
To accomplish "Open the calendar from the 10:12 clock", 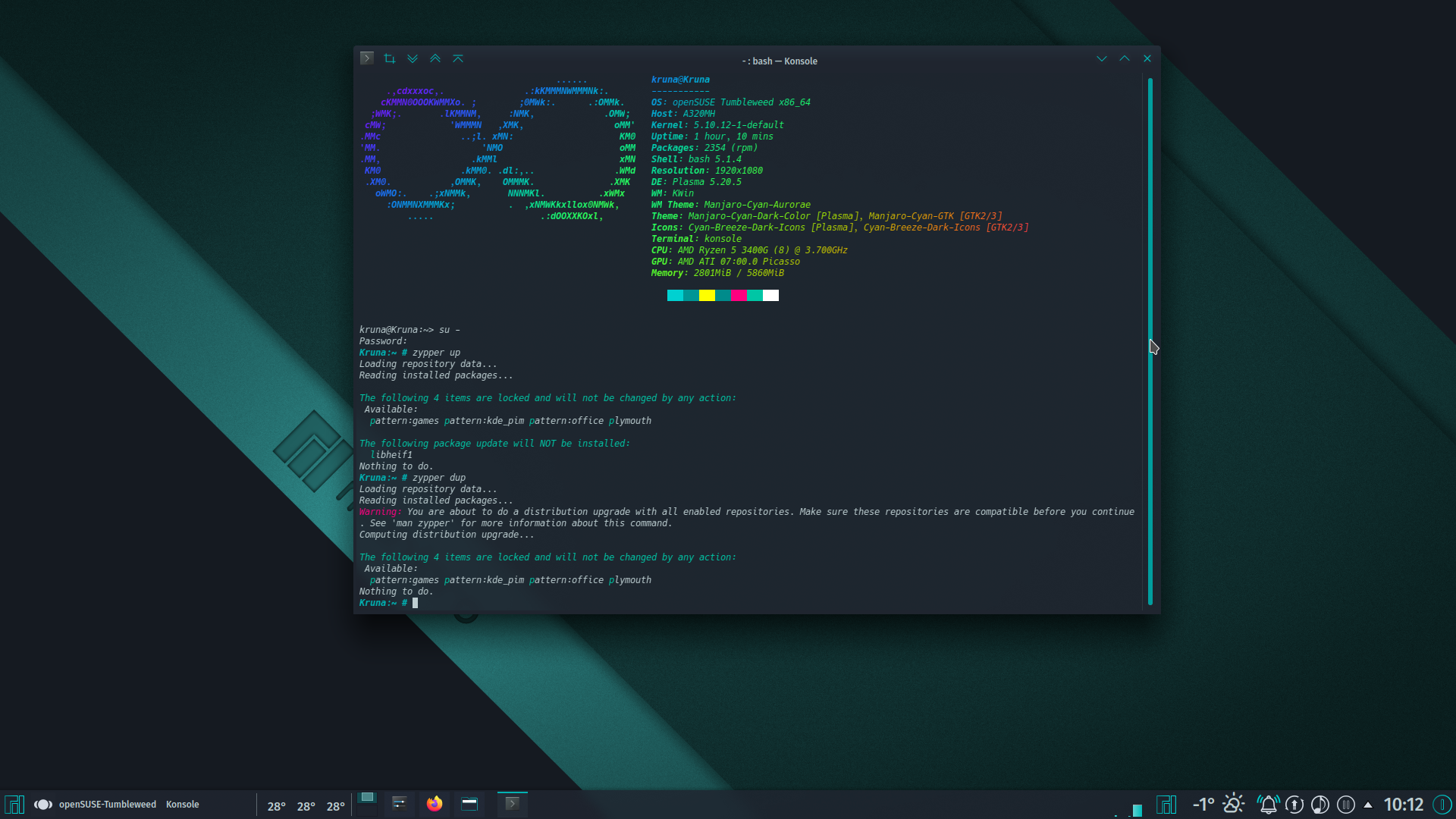I will [x=1404, y=805].
